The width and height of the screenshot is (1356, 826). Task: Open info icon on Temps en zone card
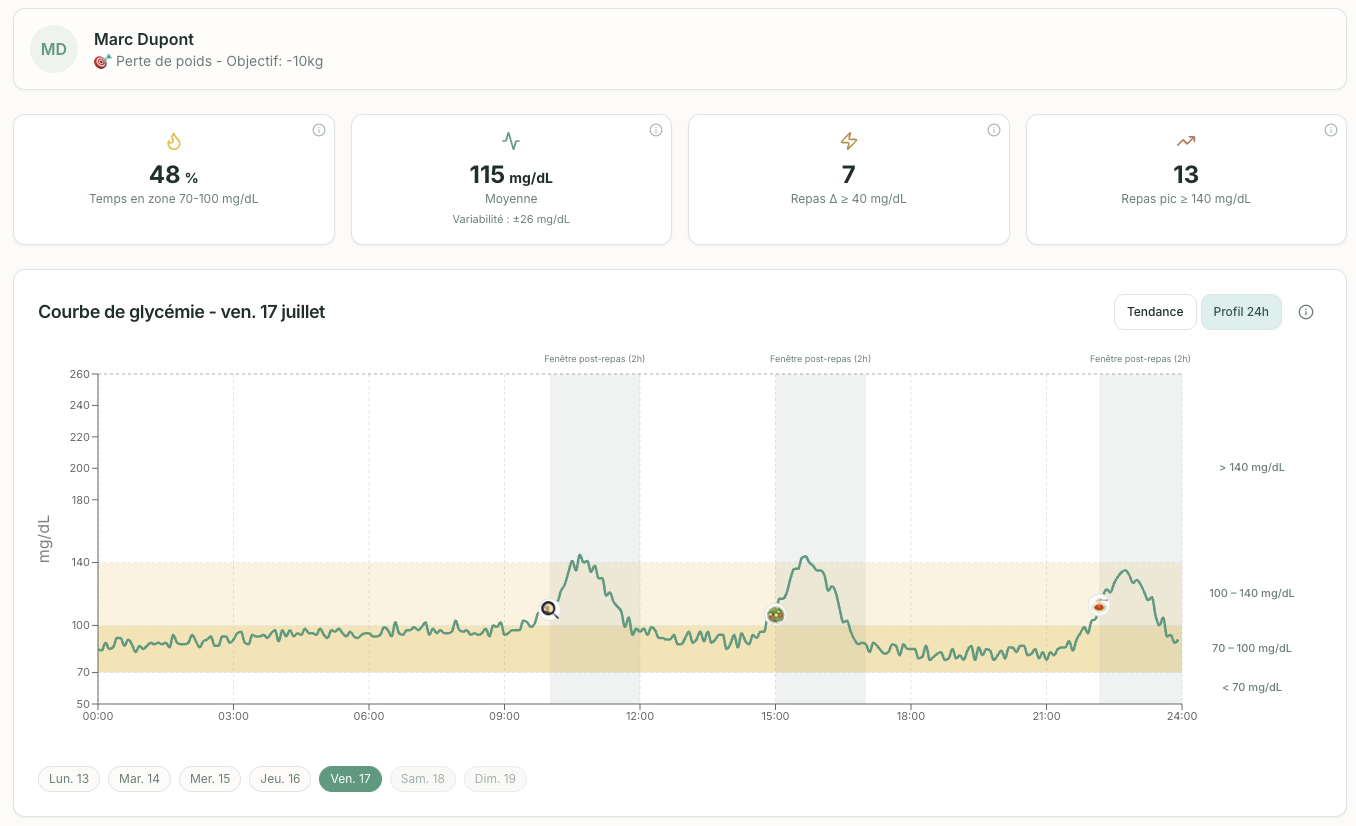pos(319,130)
